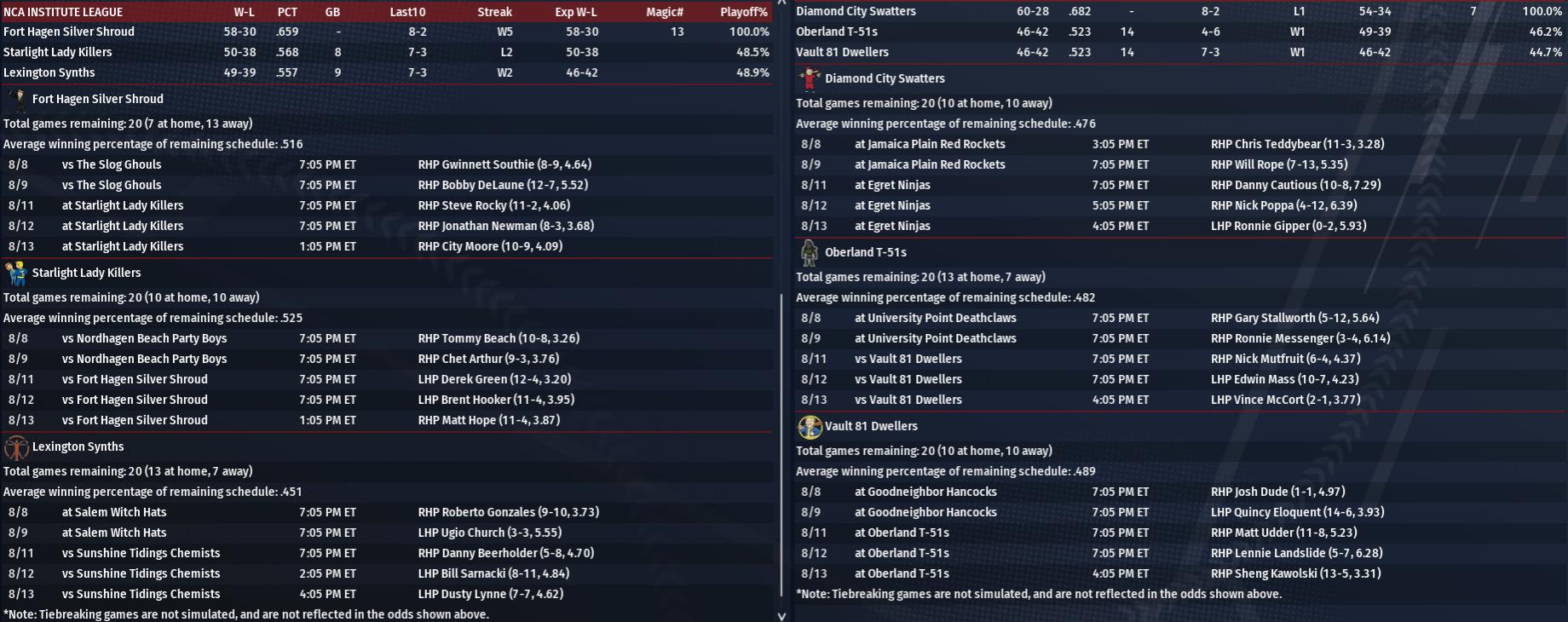This screenshot has height=622, width=1568.
Task: Click the Fort Hagen Silver Shroud team logo
Action: pyautogui.click(x=17, y=100)
